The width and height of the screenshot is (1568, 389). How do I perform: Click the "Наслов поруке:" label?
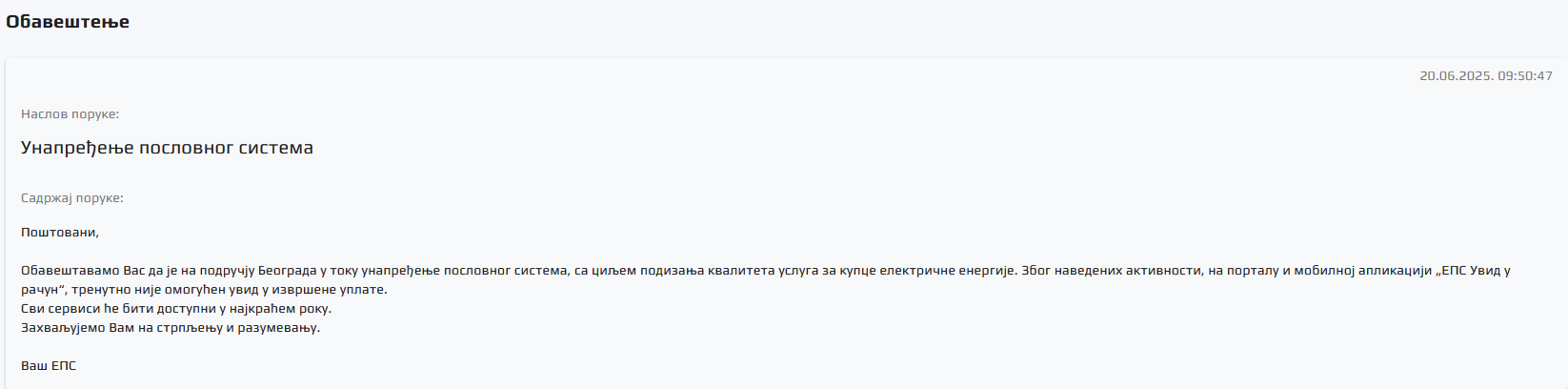(70, 114)
